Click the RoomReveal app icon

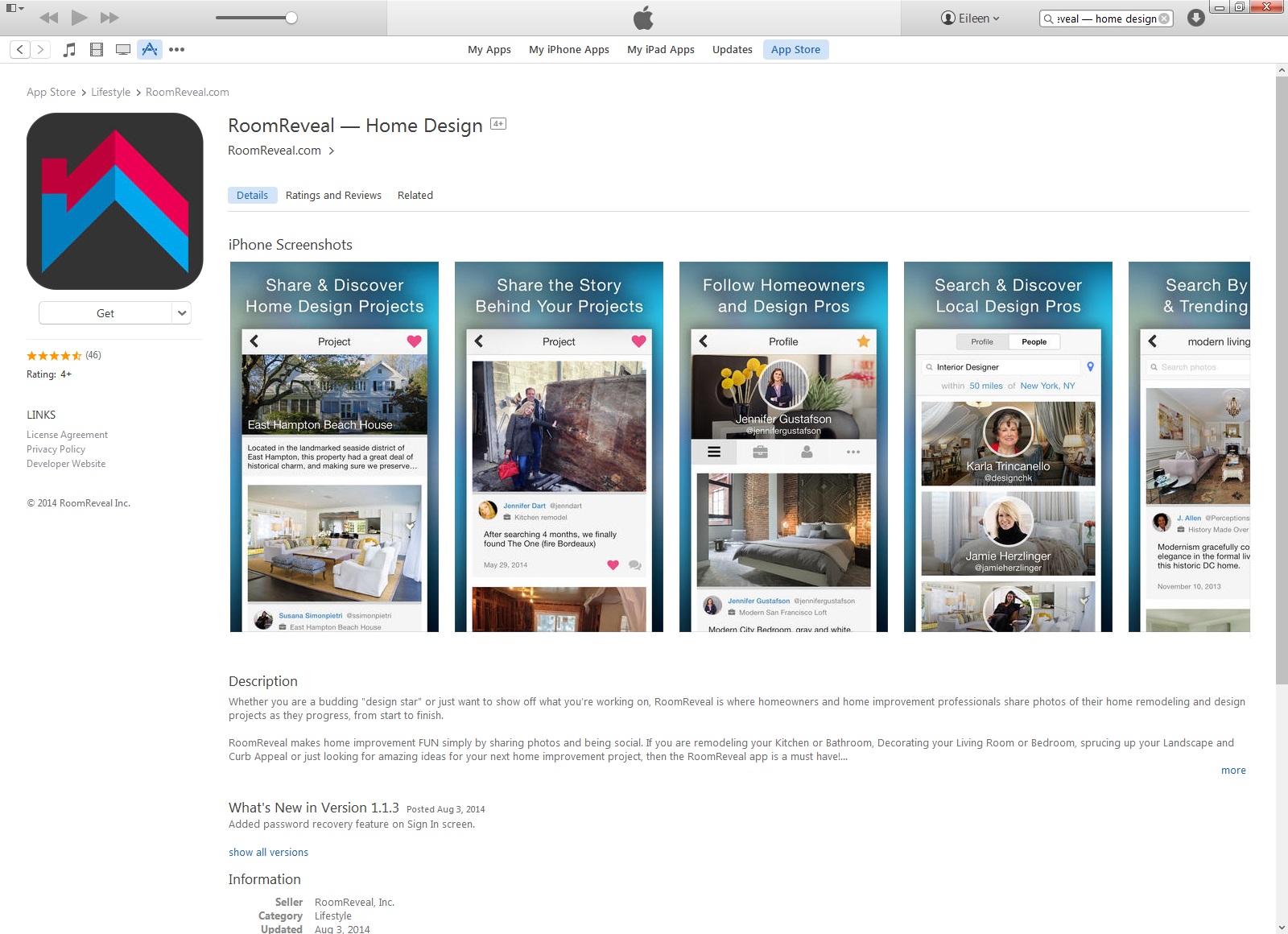[x=115, y=201]
